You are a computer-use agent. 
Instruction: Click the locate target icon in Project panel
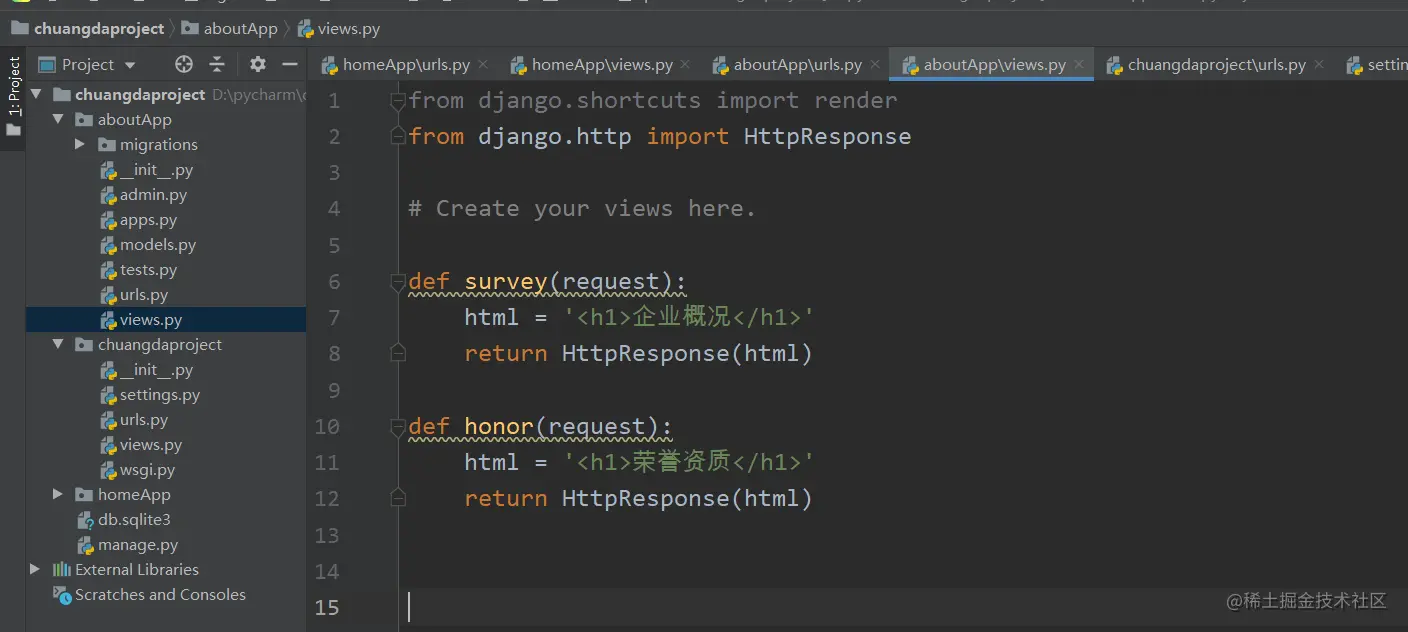coord(184,65)
